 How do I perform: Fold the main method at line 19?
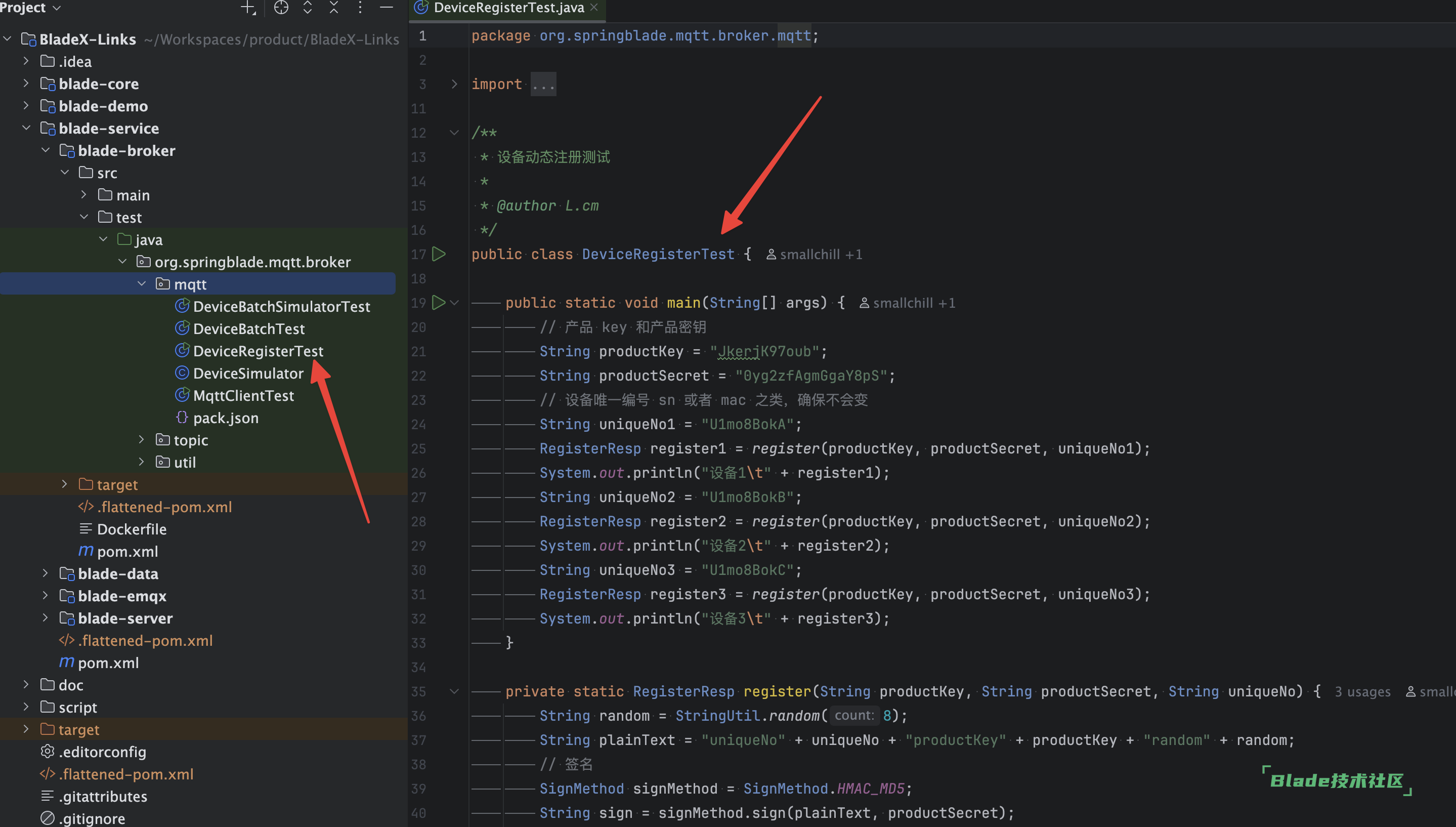tap(454, 303)
